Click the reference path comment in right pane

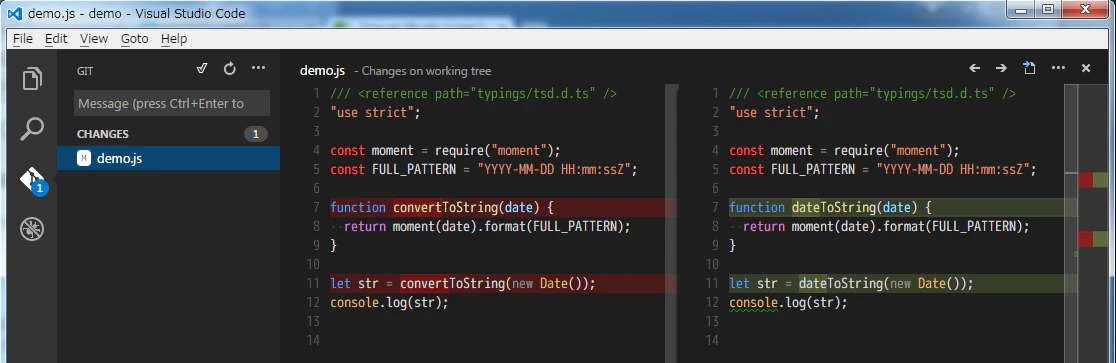873,93
